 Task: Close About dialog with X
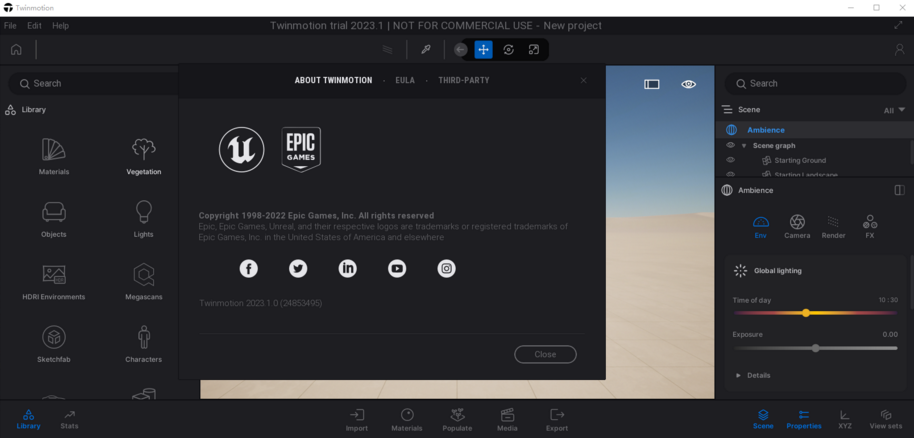tap(583, 80)
